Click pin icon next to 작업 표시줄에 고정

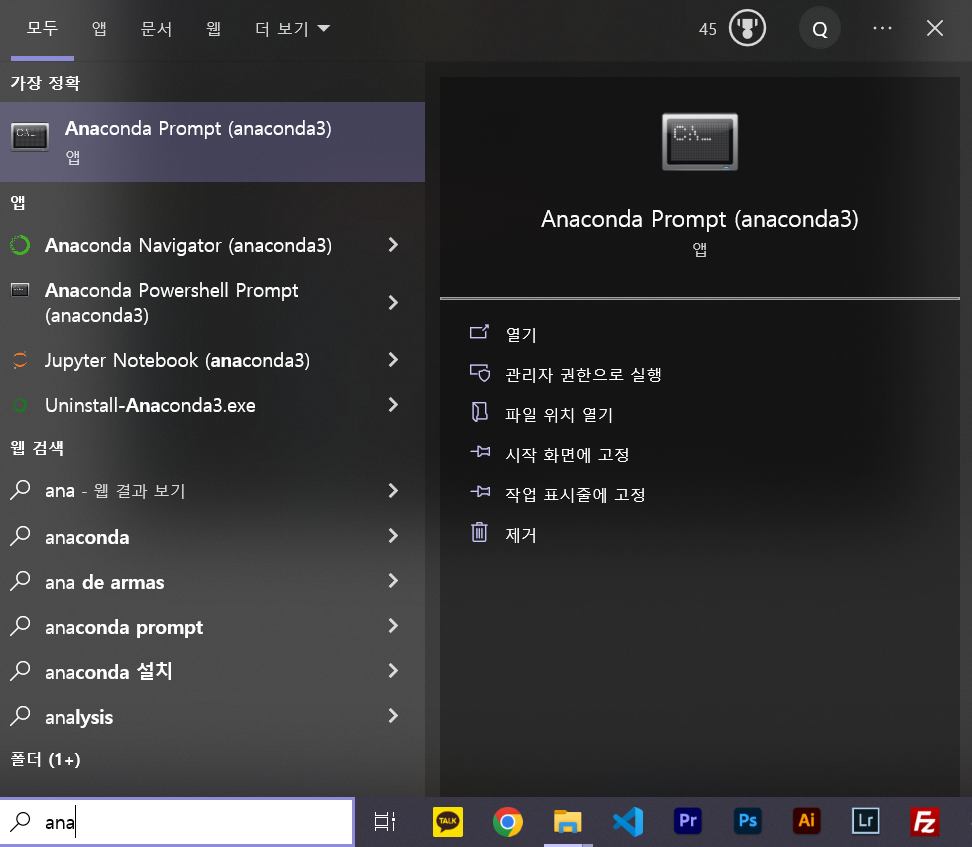[x=479, y=492]
